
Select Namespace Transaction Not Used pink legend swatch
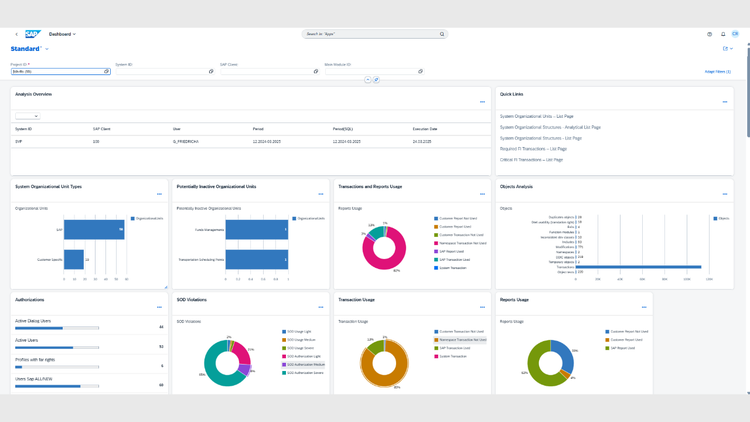436,244
